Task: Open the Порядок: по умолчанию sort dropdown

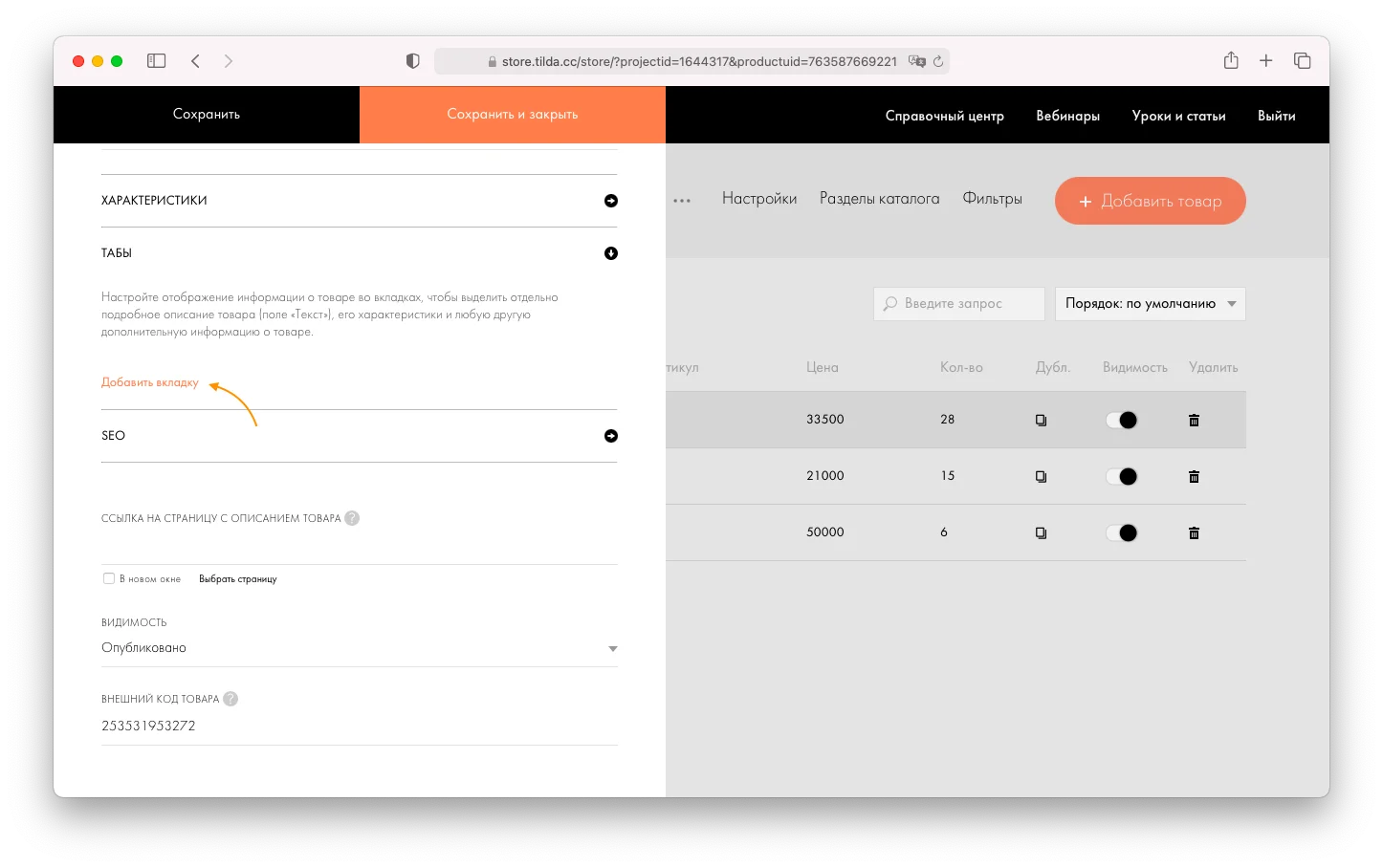Action: (x=1150, y=304)
